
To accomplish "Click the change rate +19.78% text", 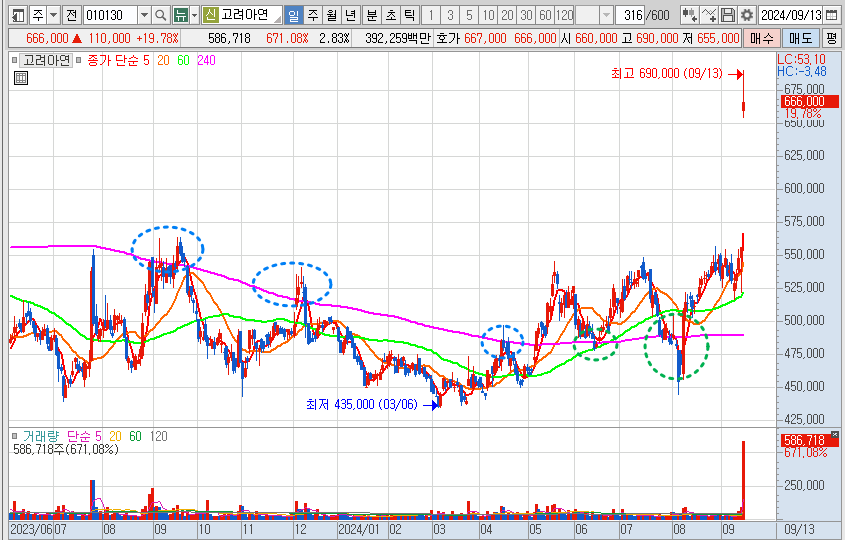I will (x=157, y=38).
